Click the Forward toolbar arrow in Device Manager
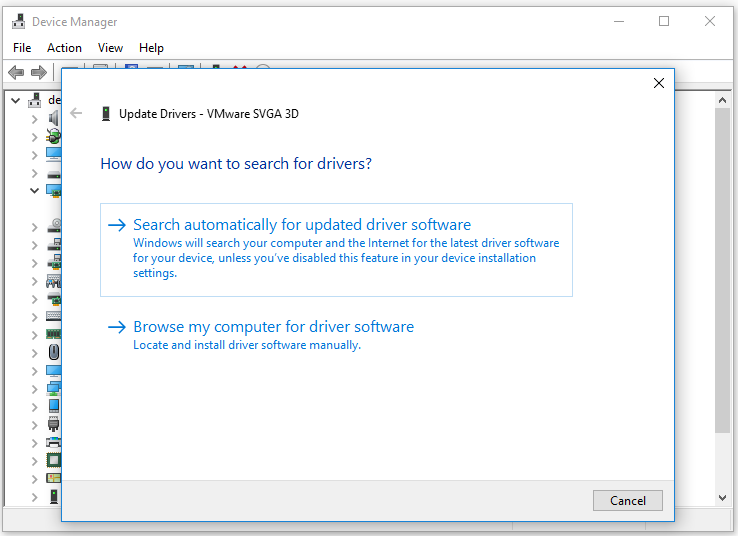This screenshot has height=536, width=738. [39, 72]
